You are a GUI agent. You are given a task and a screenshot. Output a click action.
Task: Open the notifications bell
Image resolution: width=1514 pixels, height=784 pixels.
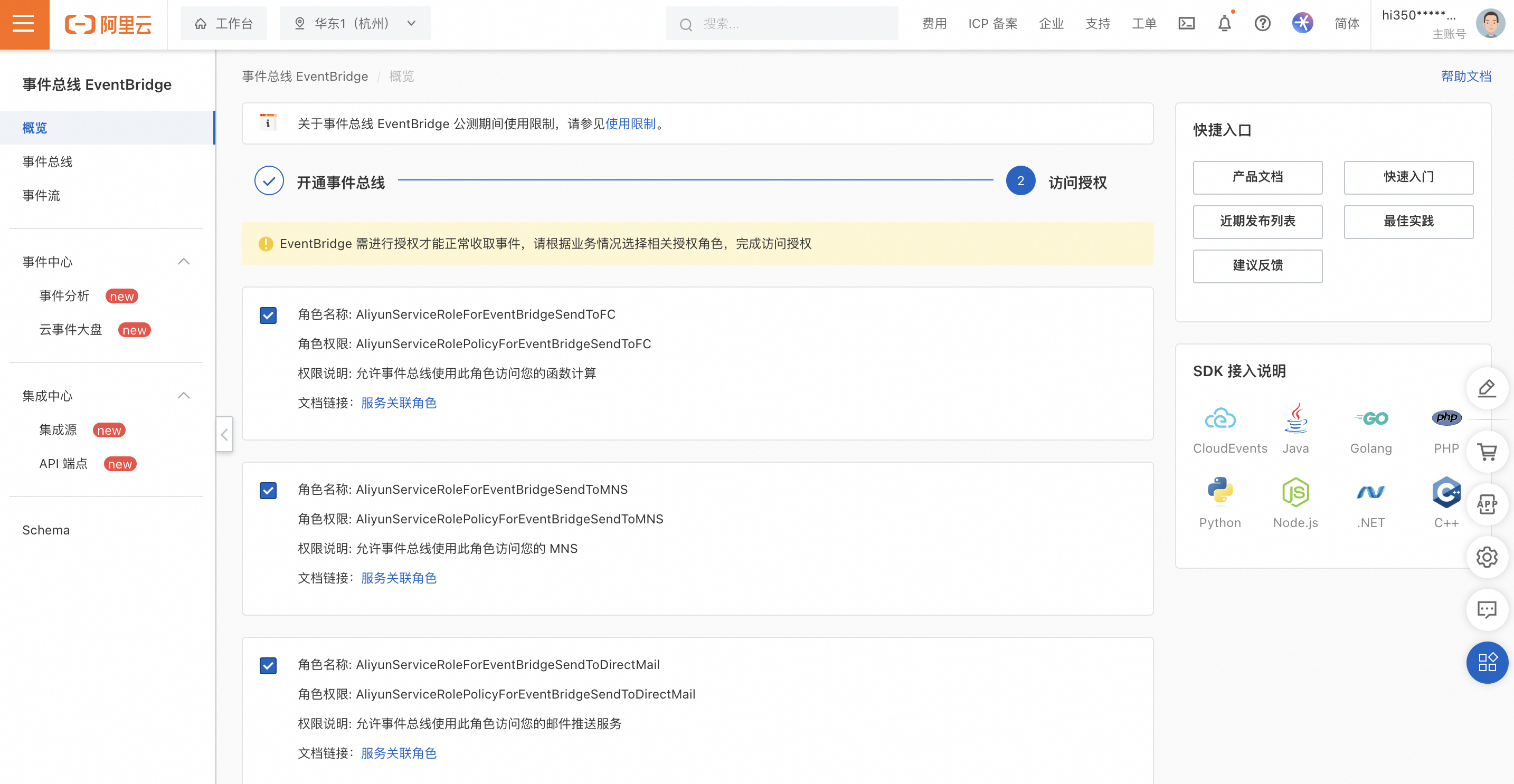coord(1224,24)
